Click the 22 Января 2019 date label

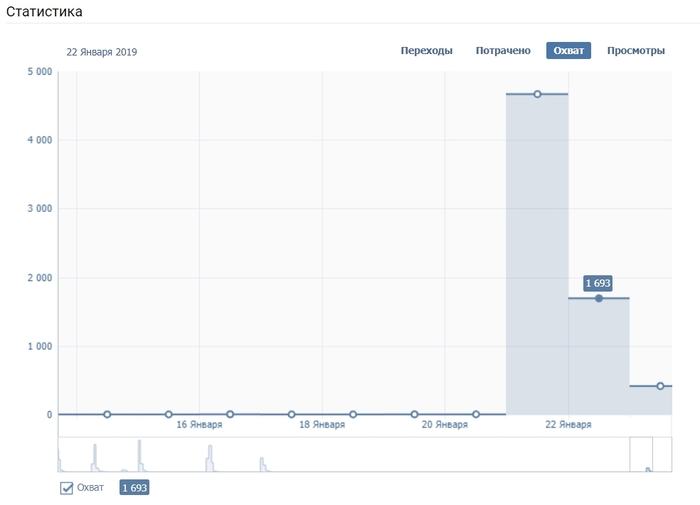102,52
